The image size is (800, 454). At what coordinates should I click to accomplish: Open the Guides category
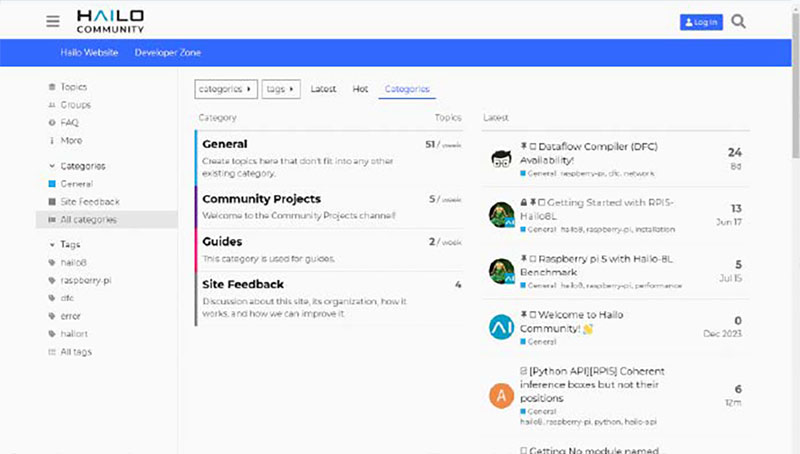pos(222,241)
